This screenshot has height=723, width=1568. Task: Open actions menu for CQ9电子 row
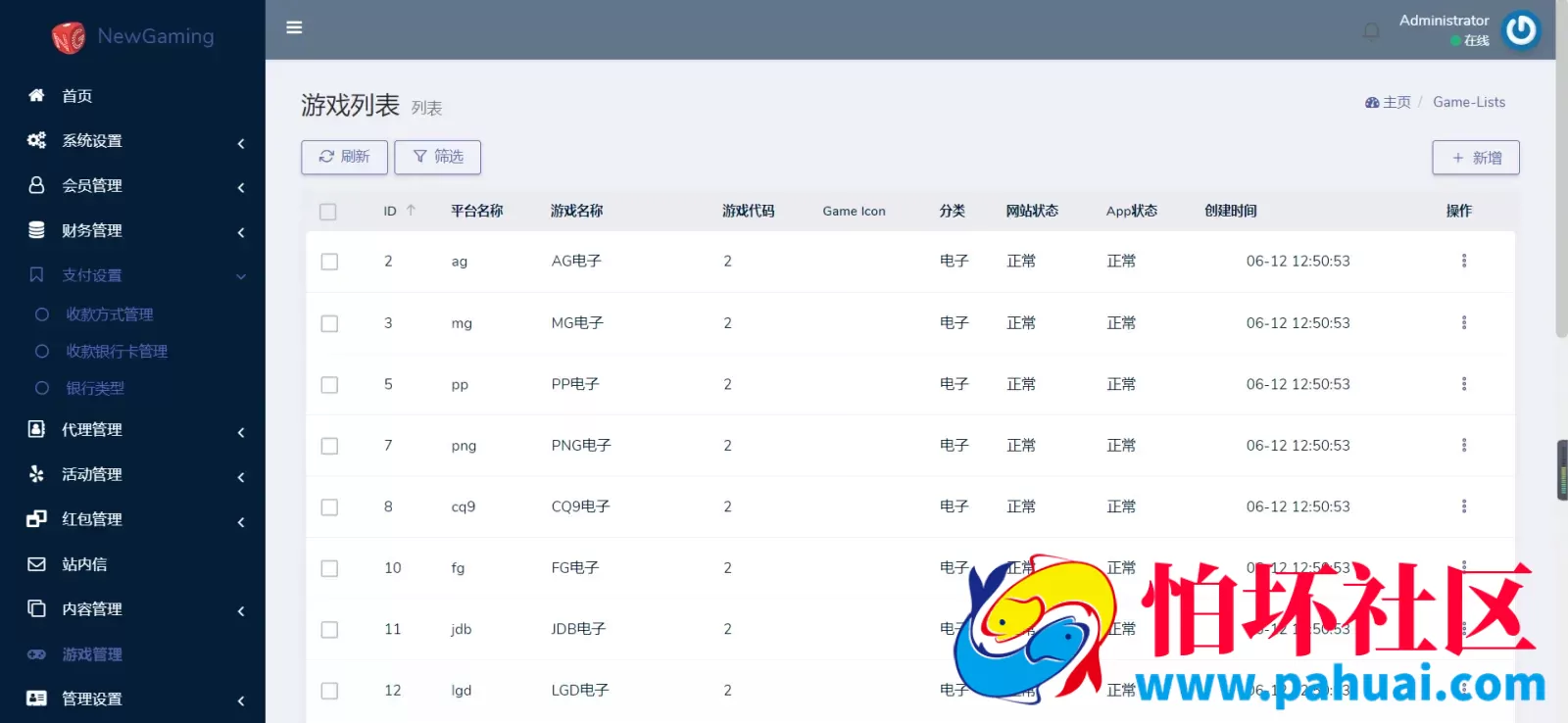tap(1464, 506)
